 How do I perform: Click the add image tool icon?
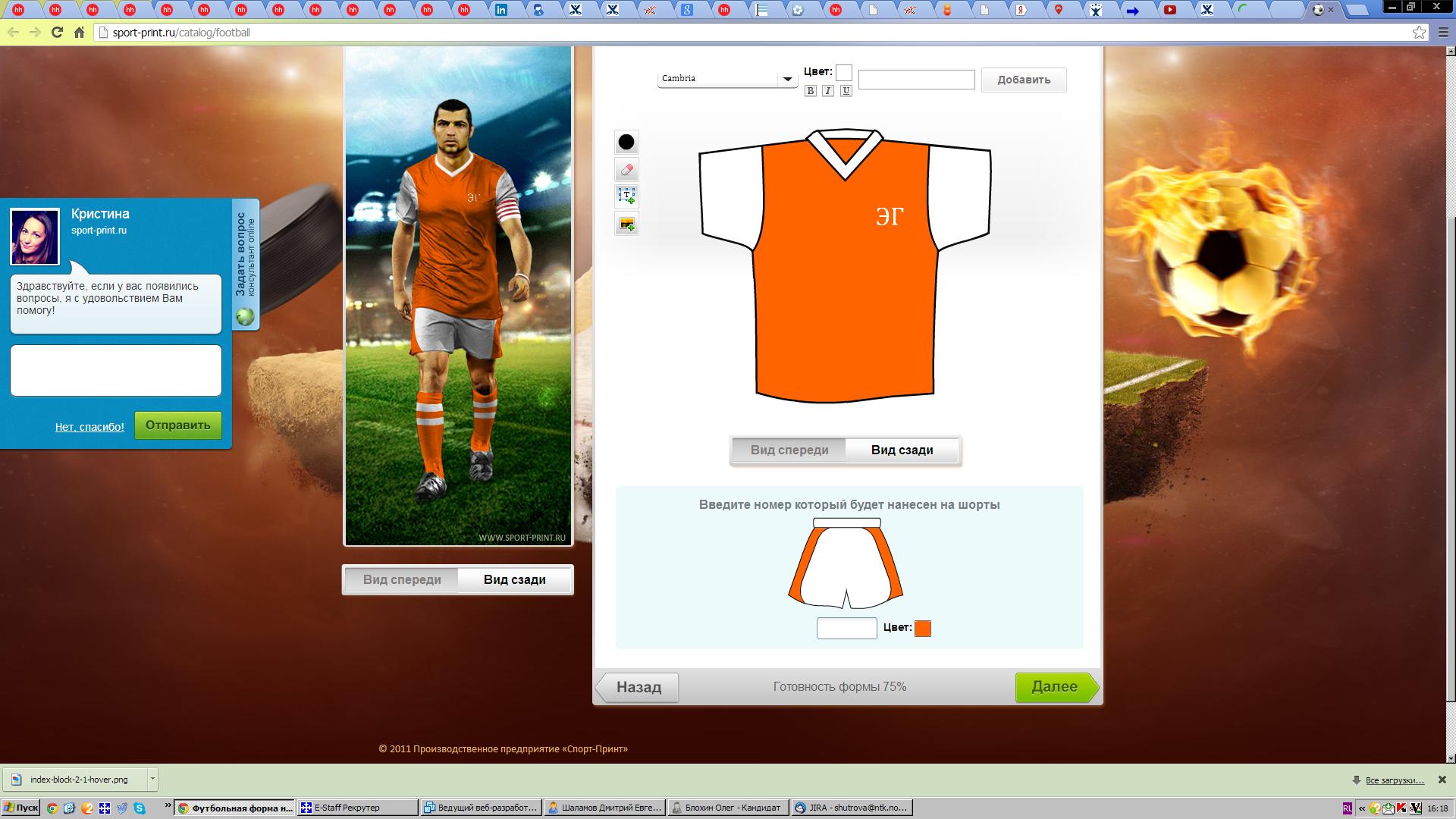(626, 224)
